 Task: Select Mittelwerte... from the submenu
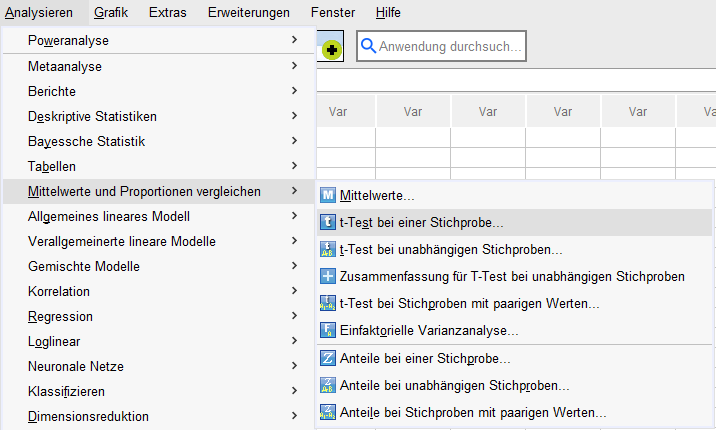coord(514,195)
